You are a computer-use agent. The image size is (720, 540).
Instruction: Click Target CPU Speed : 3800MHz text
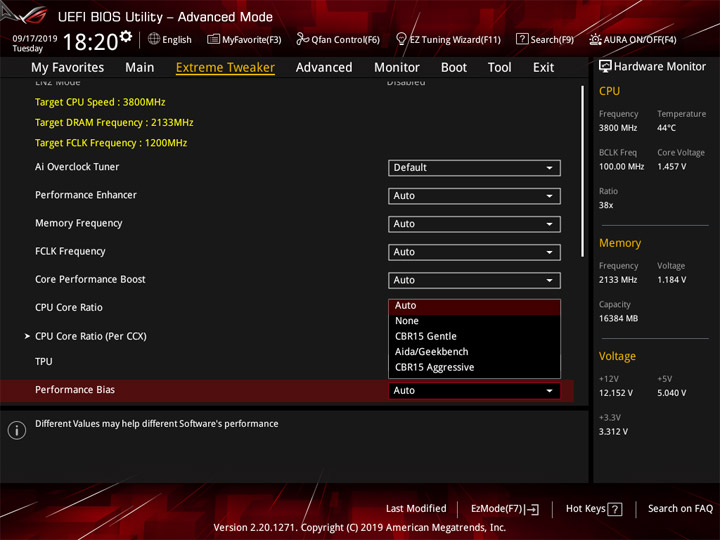tap(100, 102)
